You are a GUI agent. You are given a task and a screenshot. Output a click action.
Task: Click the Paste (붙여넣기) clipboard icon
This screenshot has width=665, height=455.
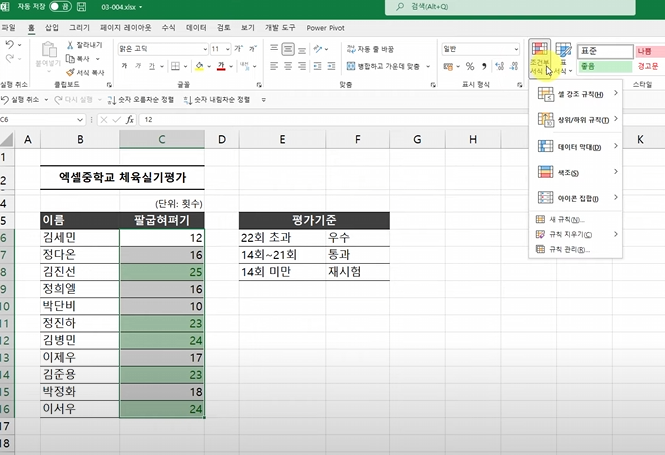pos(49,50)
